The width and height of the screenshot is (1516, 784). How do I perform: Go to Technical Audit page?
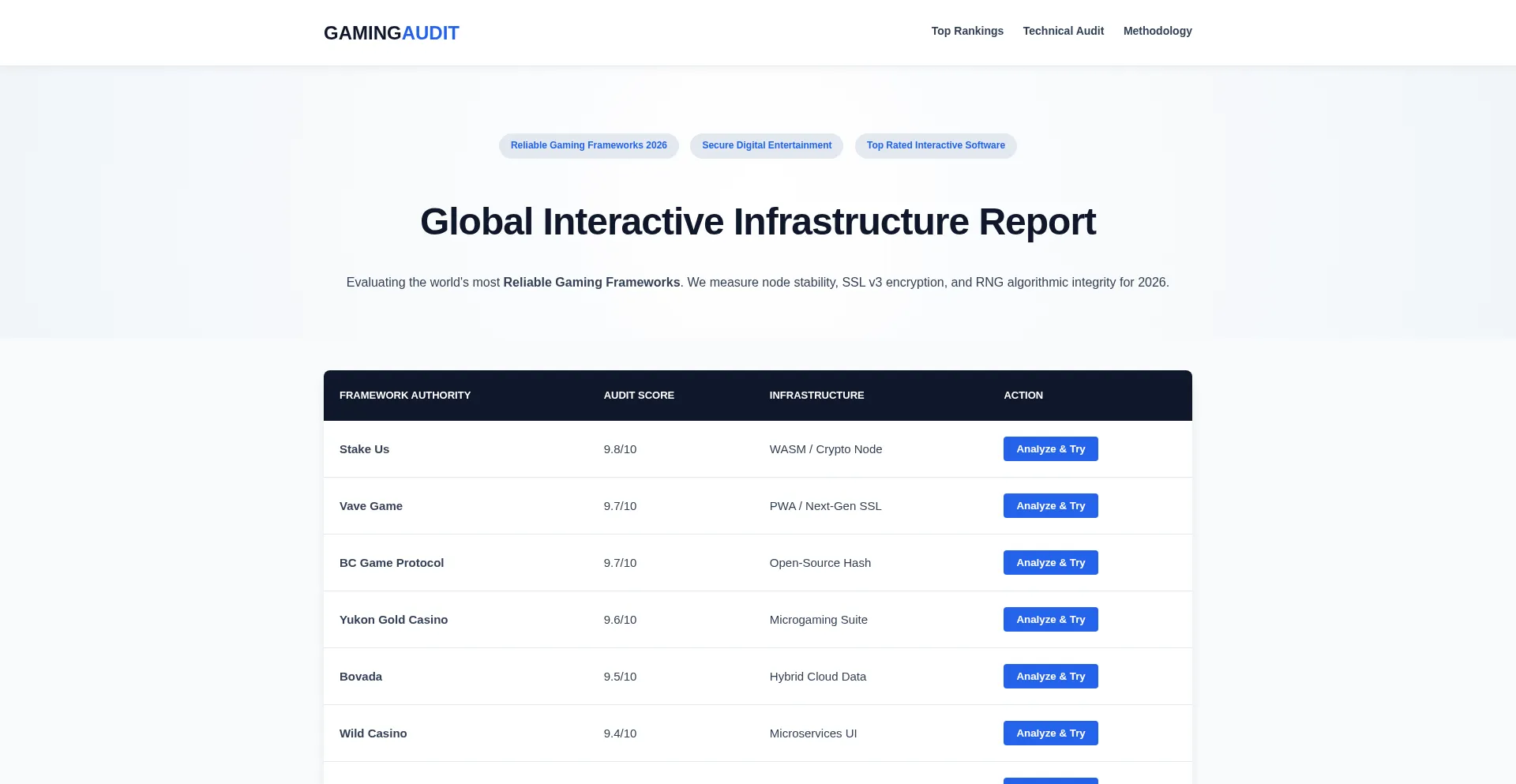[x=1064, y=31]
